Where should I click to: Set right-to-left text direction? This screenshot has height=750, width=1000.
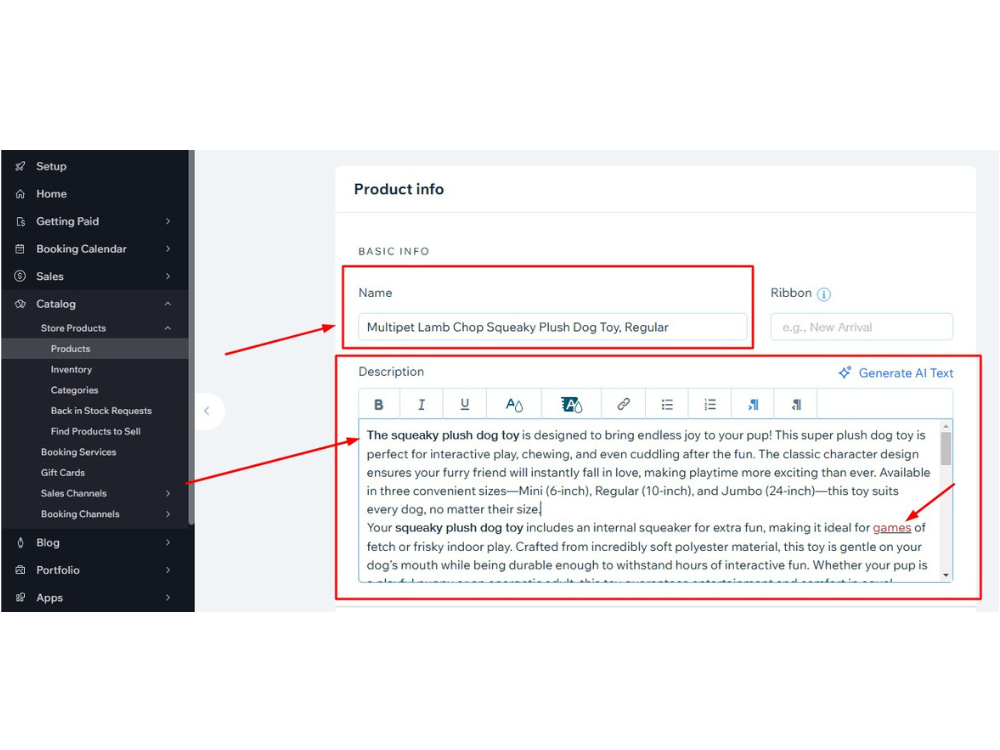click(x=796, y=404)
